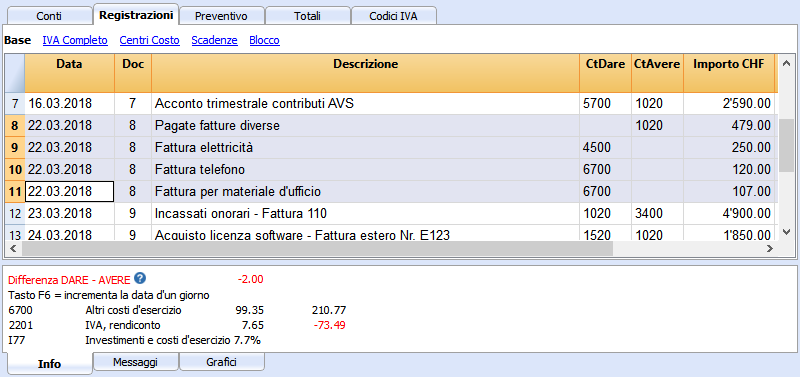Switch to the Registrazioni tab
The image size is (800, 377).
(x=136, y=15)
